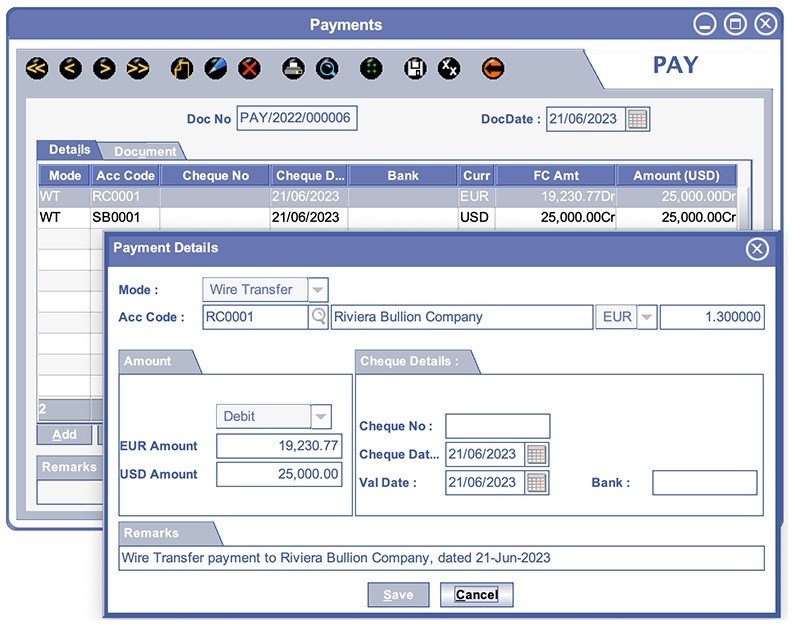Click the Bank input field
Viewport: 793px width, 625px height.
tap(704, 483)
